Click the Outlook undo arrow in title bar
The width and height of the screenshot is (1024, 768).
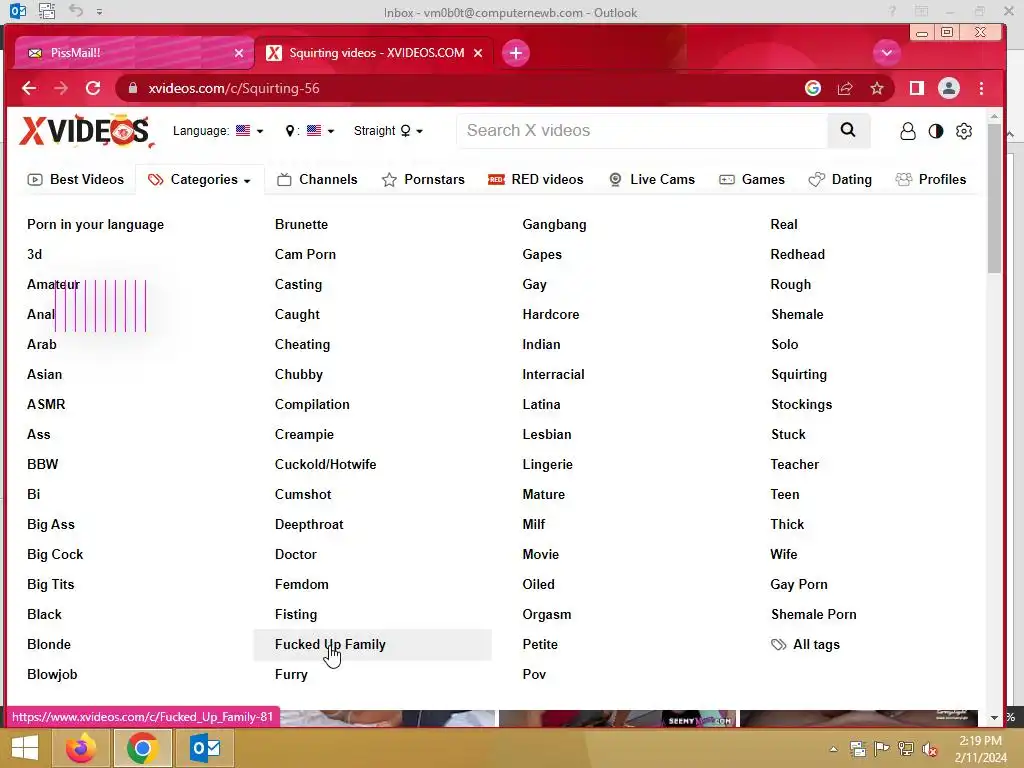click(x=76, y=10)
